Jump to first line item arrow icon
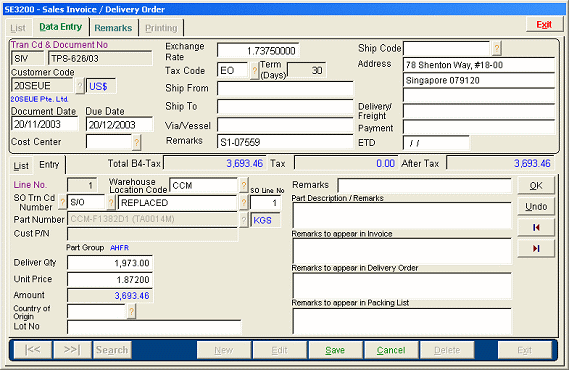569x370 pixels. coord(536,227)
